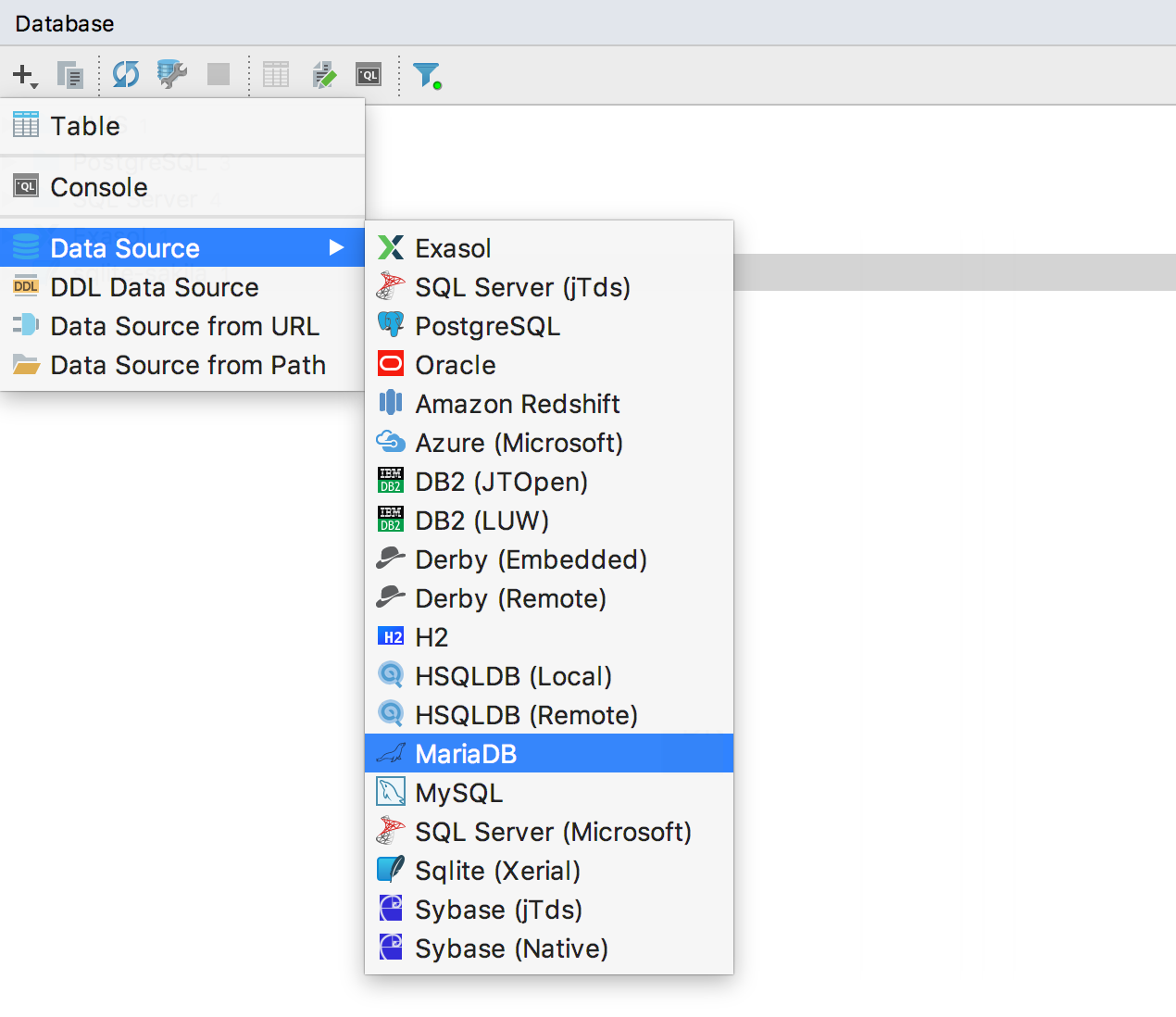The image size is (1176, 1017).
Task: Choose Data Source from URL
Action: pyautogui.click(x=182, y=326)
